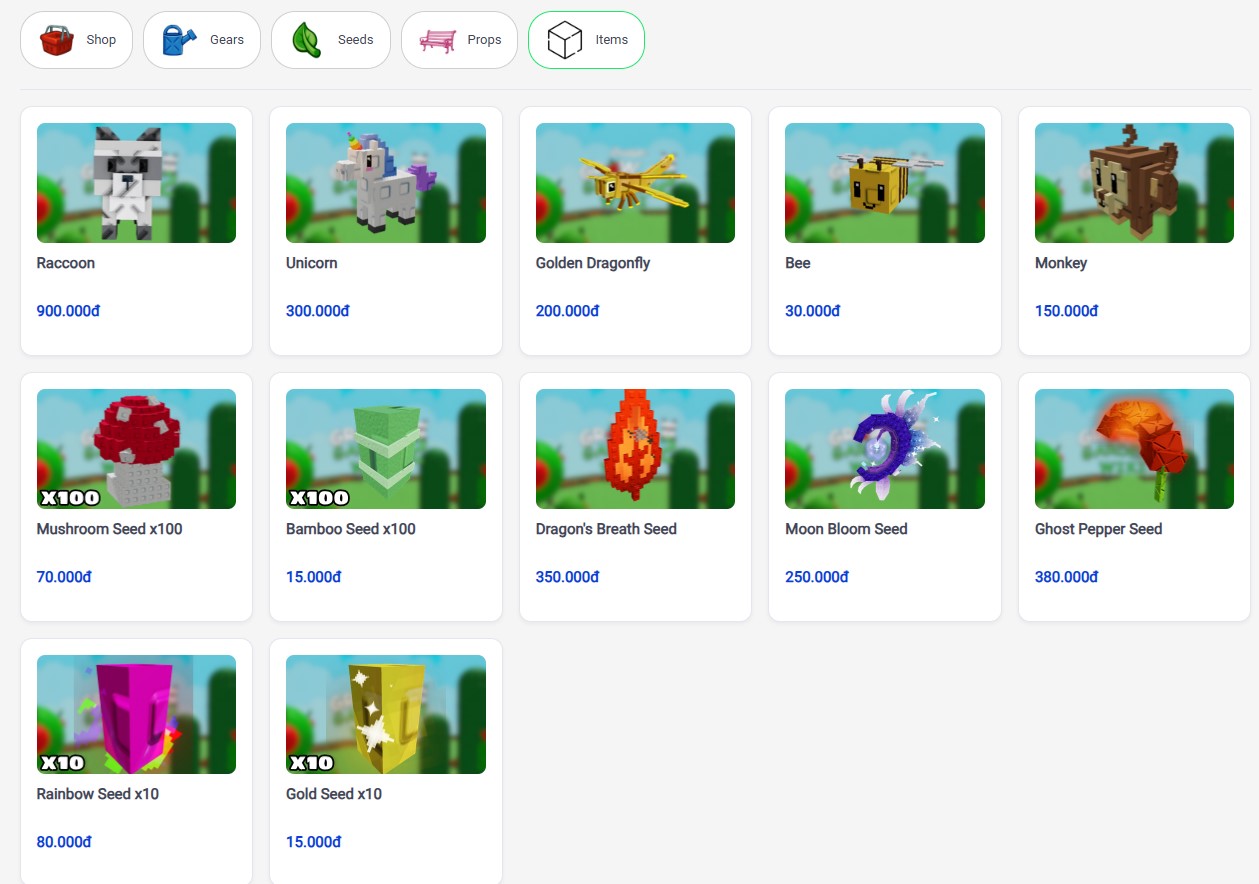Switch to the Seeds tab
The height and width of the screenshot is (884, 1259).
click(331, 40)
